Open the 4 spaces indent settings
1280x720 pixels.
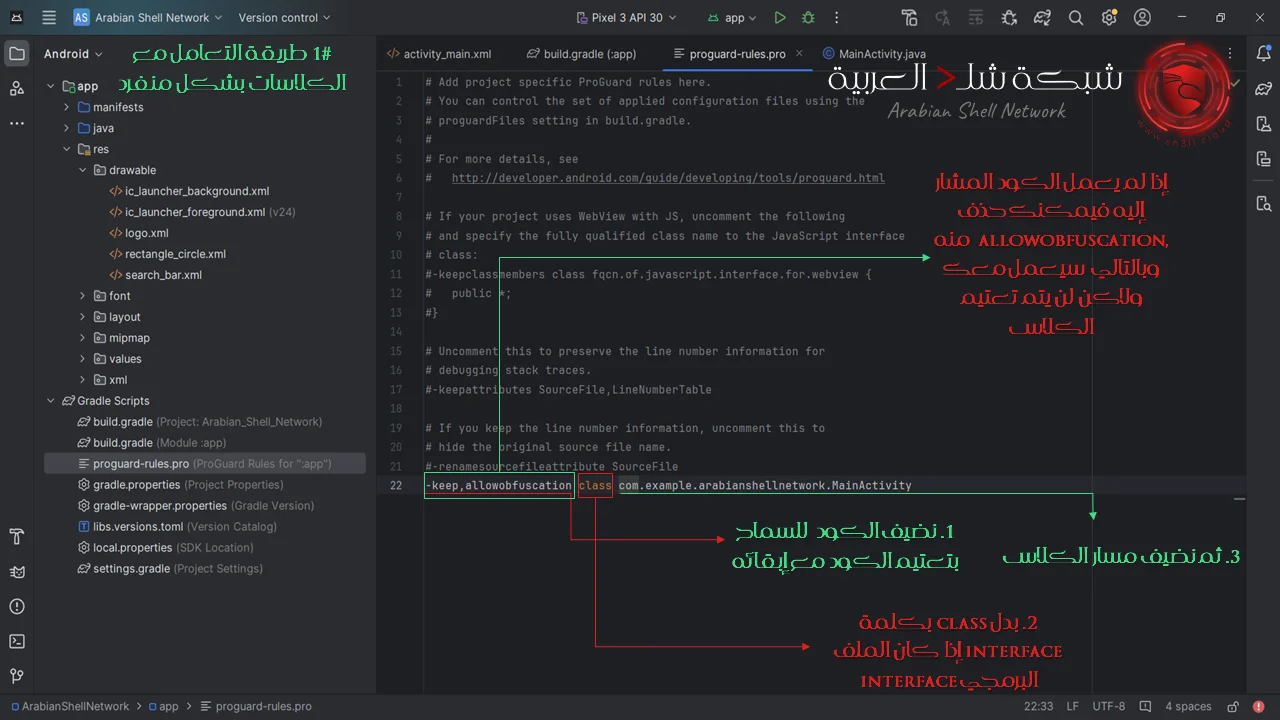(1188, 706)
